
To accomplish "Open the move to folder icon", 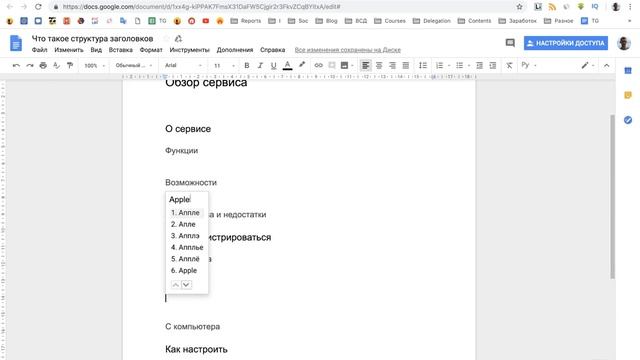I will pos(178,39).
